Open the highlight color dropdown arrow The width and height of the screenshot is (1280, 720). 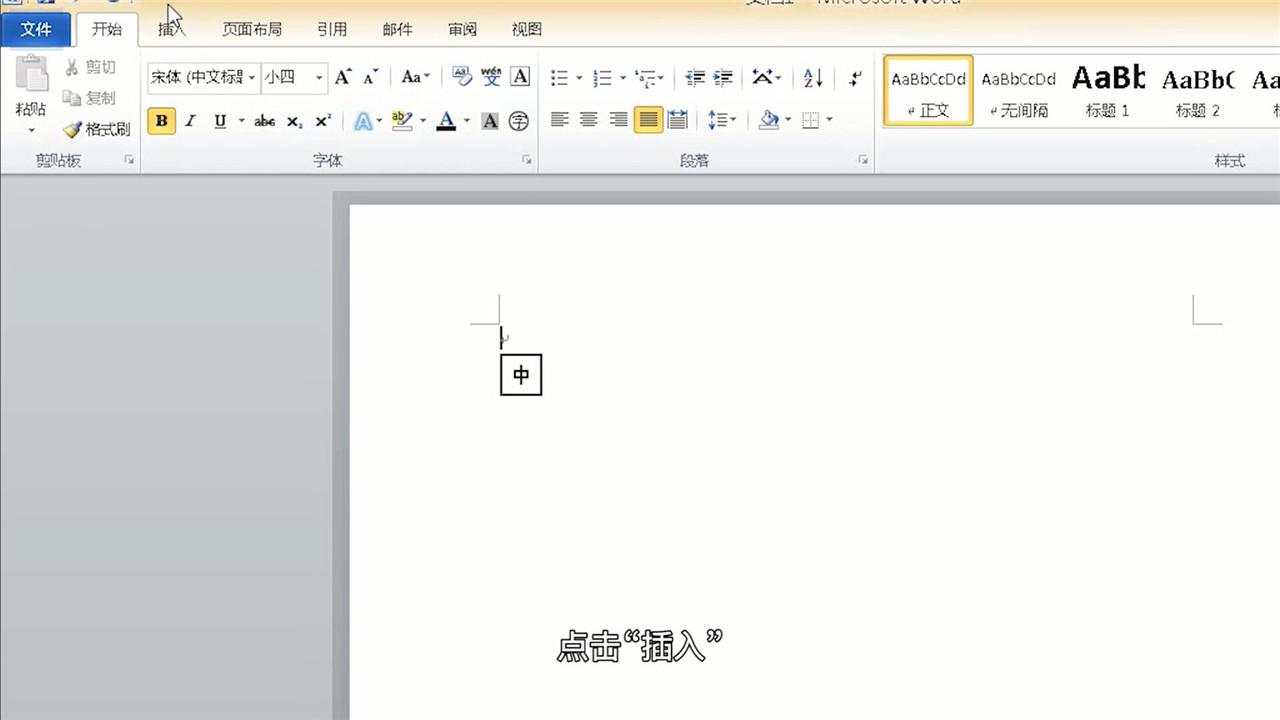(423, 121)
